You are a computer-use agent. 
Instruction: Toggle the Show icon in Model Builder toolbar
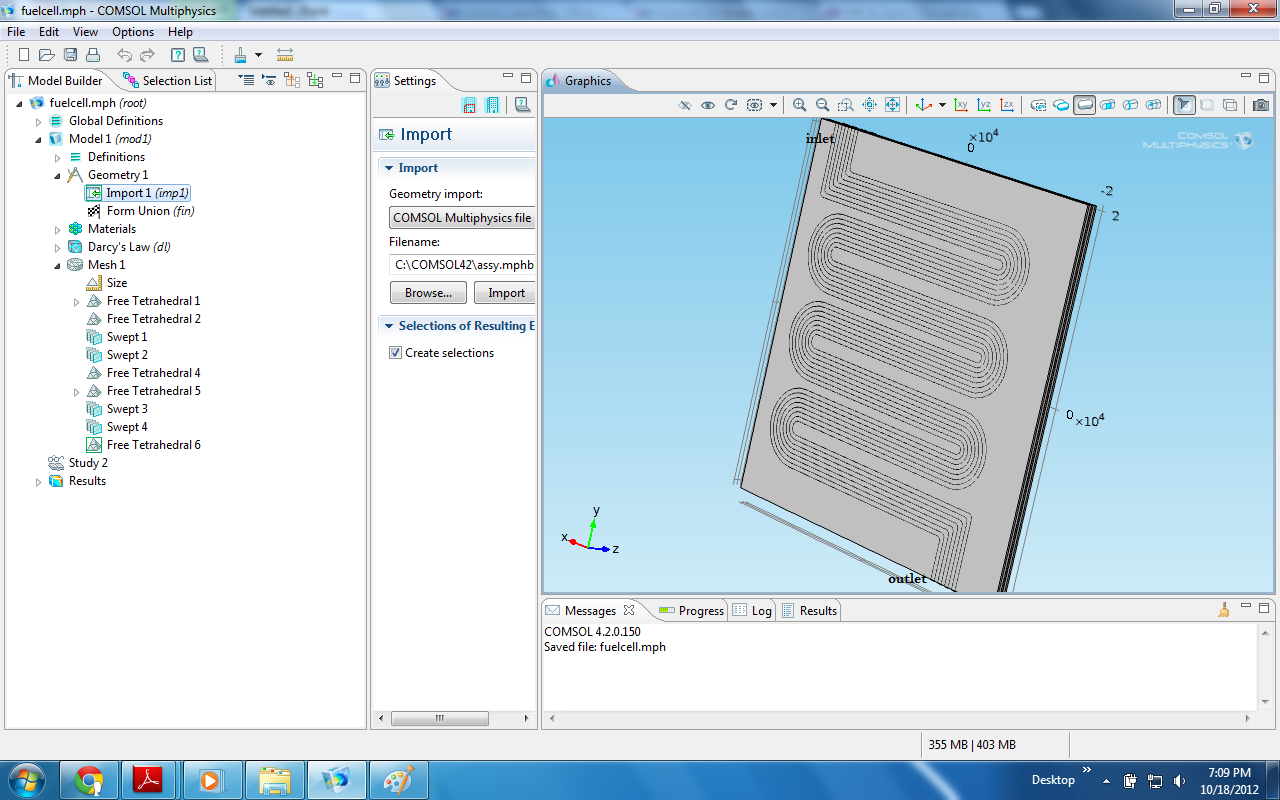coord(269,80)
